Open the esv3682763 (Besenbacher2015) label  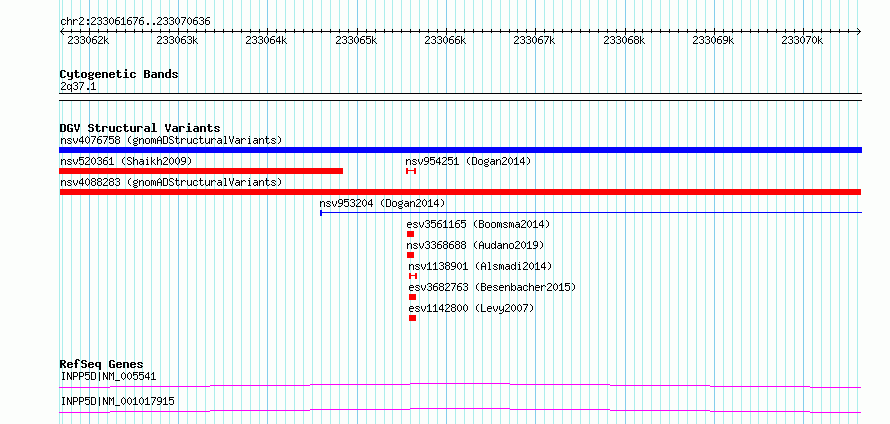pos(492,287)
